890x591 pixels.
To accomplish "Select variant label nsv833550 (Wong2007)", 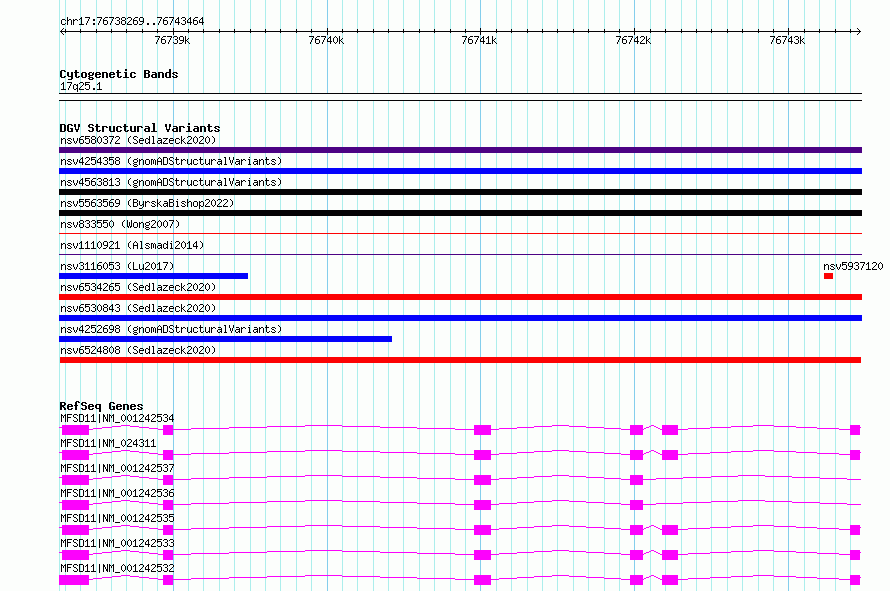I will 120,224.
